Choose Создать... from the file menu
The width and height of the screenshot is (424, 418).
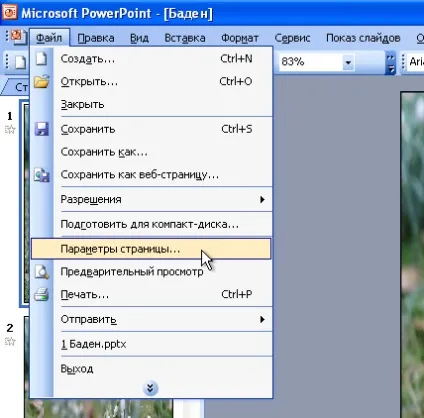click(151, 59)
